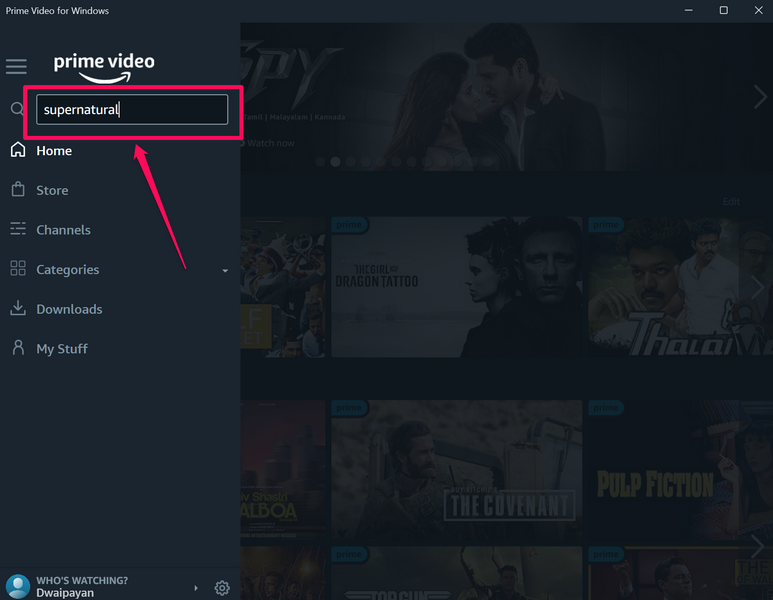Image resolution: width=773 pixels, height=600 pixels.
Task: Go to the Store section
Action: coord(52,190)
